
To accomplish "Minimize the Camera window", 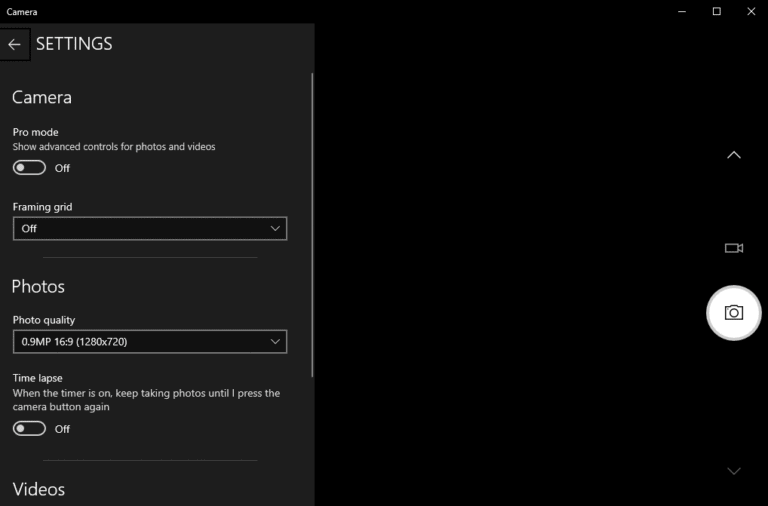I will click(x=682, y=11).
